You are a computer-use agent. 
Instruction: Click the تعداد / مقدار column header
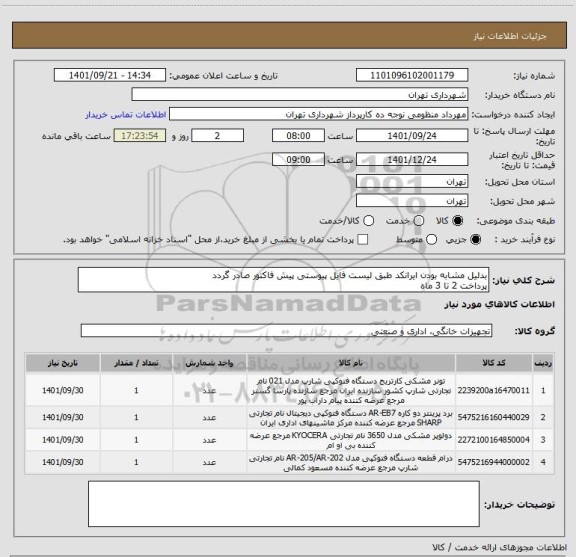coord(136,363)
